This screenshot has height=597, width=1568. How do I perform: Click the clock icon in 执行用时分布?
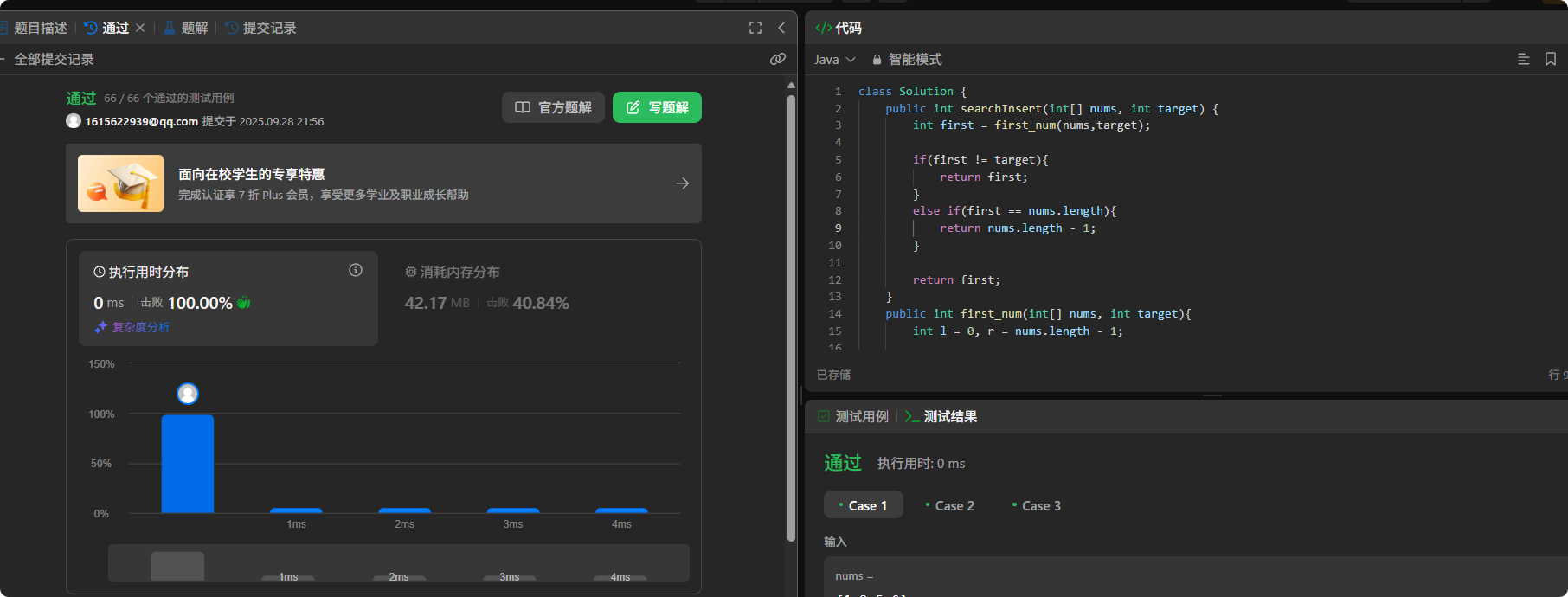coord(100,272)
